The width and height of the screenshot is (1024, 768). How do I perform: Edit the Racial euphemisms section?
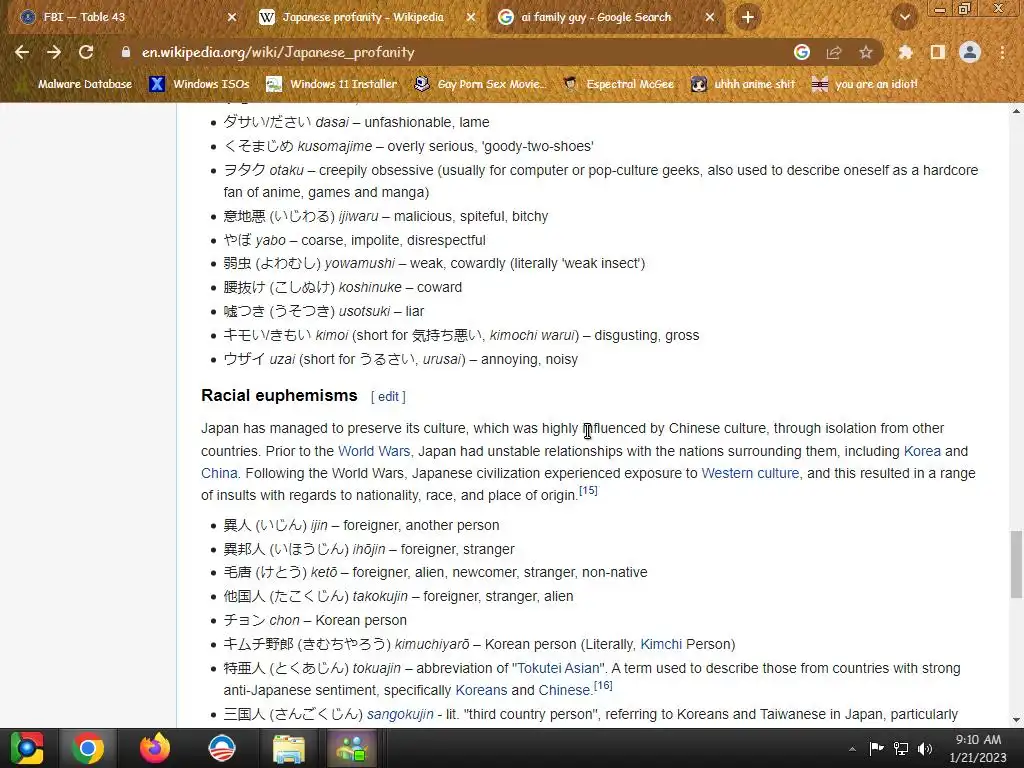[x=388, y=396]
